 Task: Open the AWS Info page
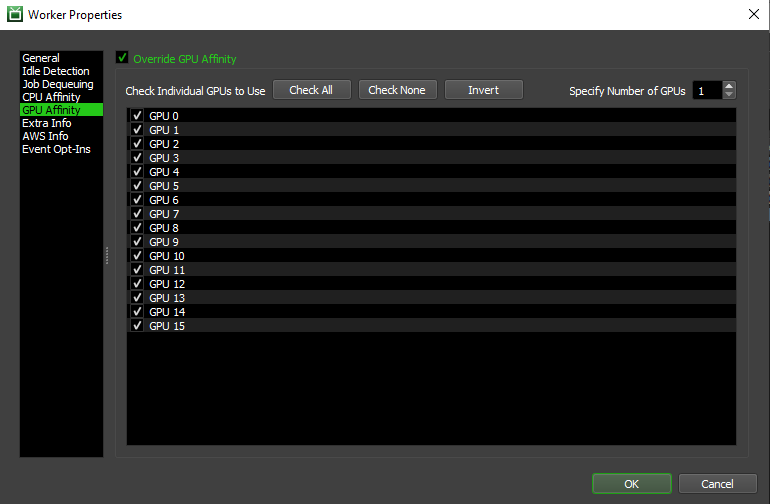[45, 136]
